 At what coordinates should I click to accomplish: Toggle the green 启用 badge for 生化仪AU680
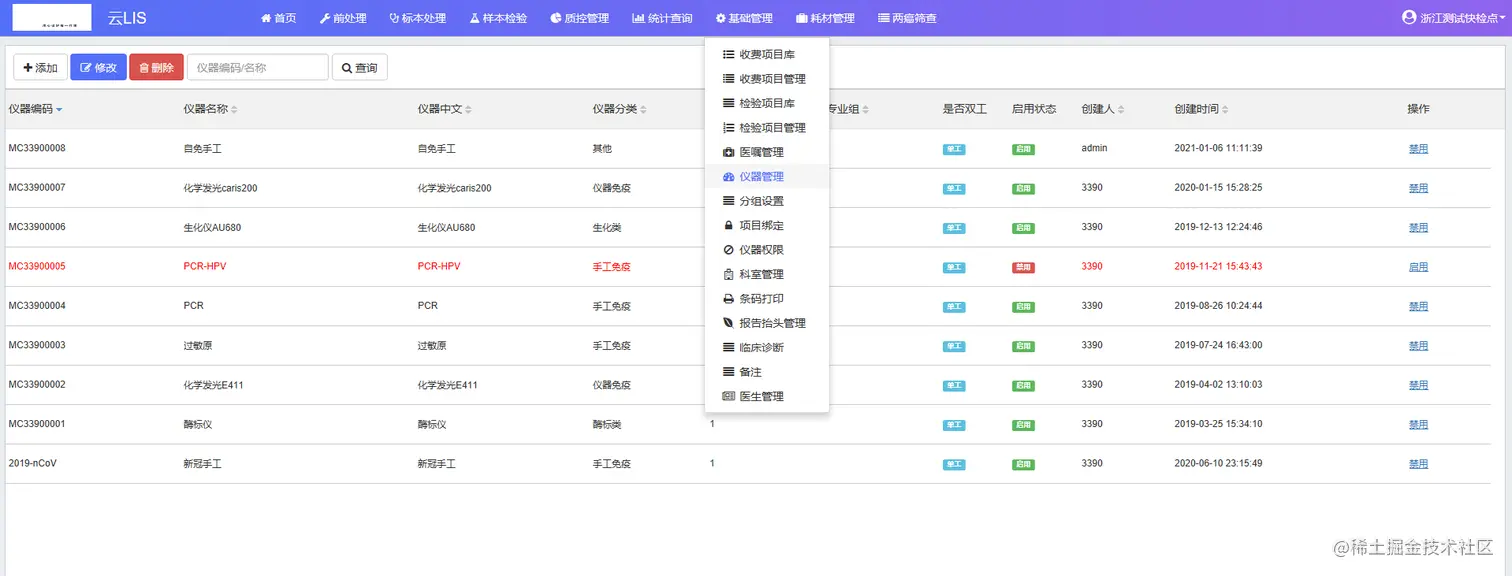1022,227
